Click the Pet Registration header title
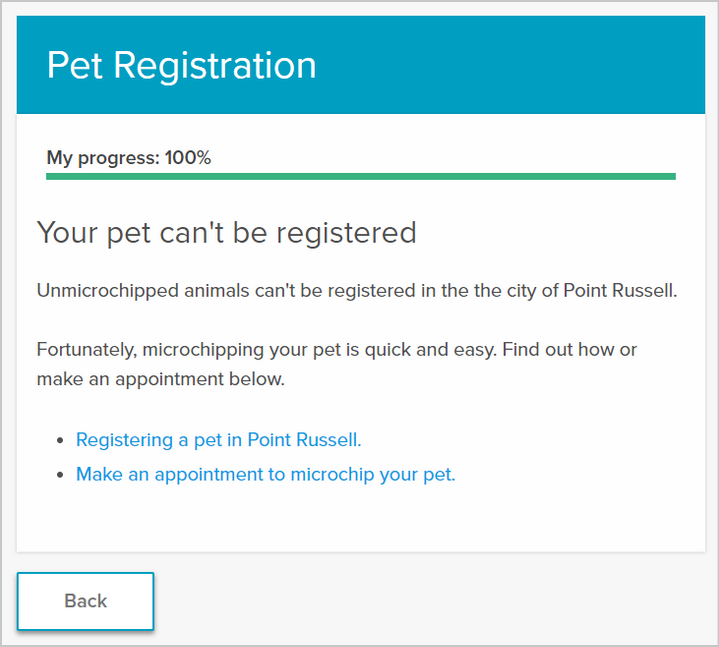This screenshot has height=647, width=719. point(181,66)
